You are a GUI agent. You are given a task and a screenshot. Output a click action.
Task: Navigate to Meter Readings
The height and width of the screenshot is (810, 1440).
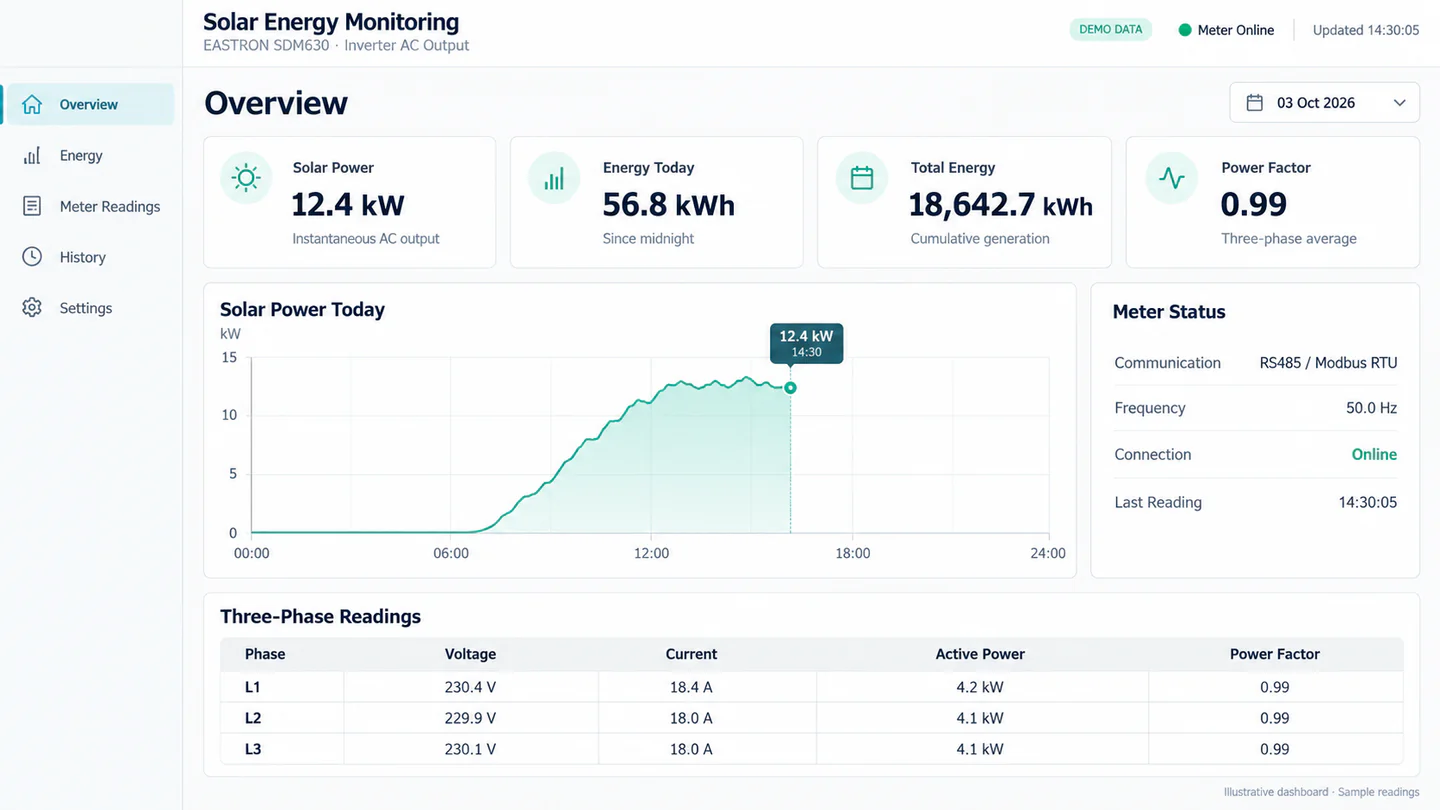88,206
